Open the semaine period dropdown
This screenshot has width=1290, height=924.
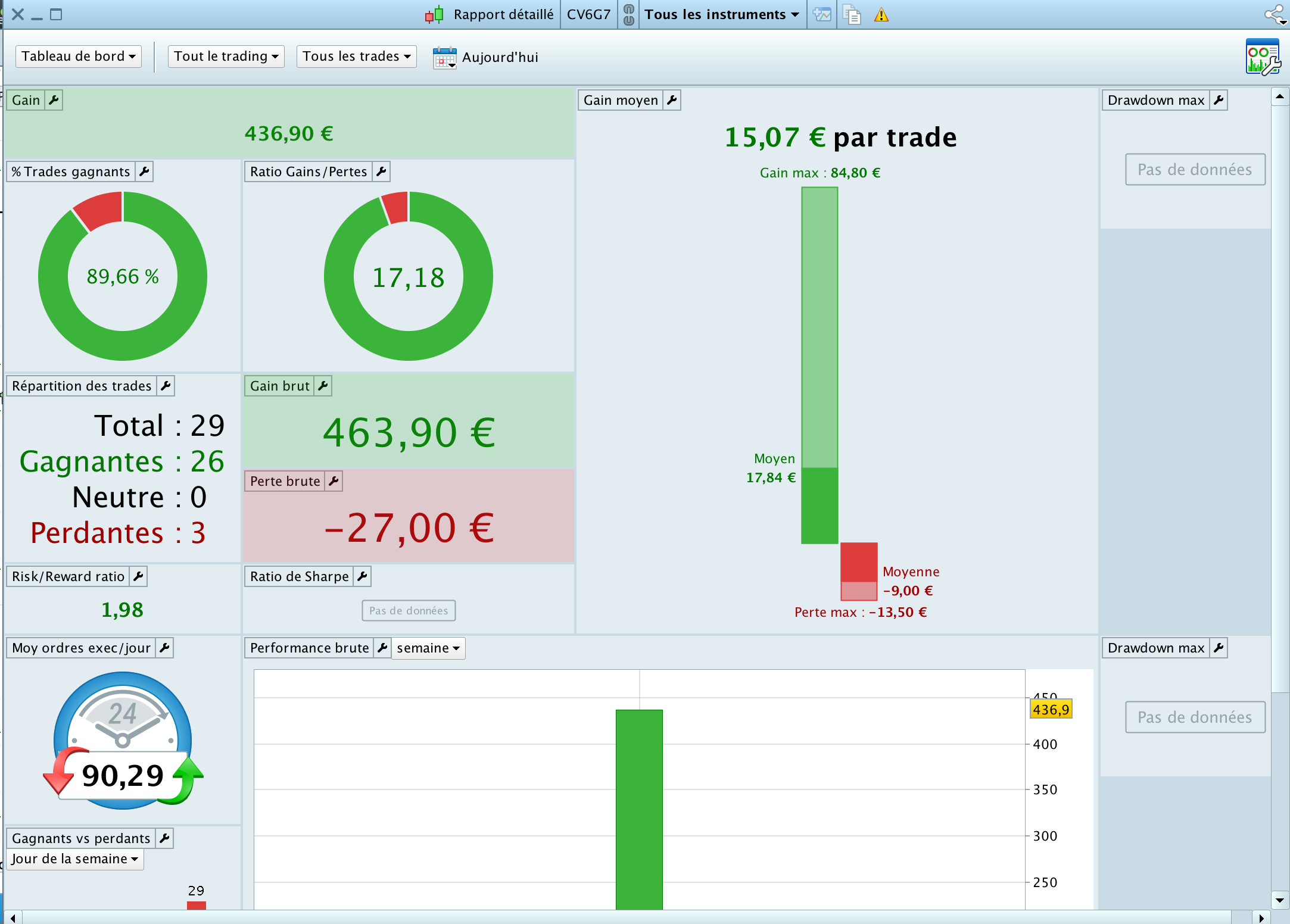click(428, 648)
